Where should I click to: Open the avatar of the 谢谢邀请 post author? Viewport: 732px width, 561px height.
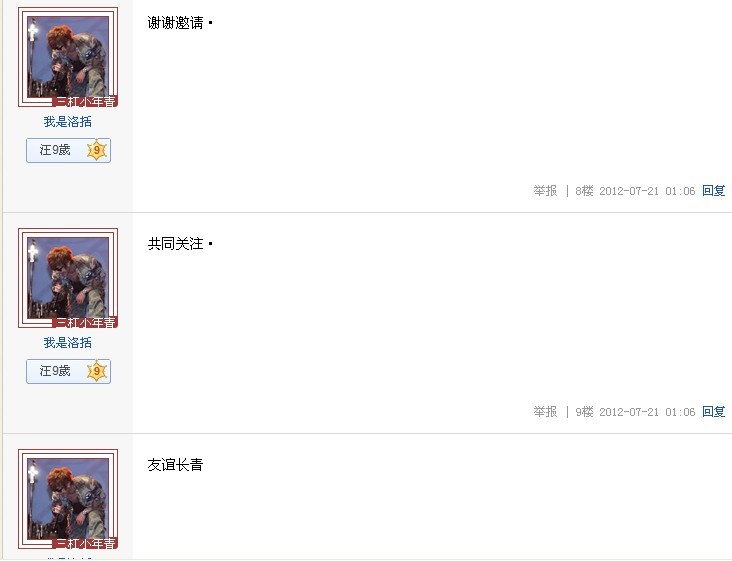68,57
